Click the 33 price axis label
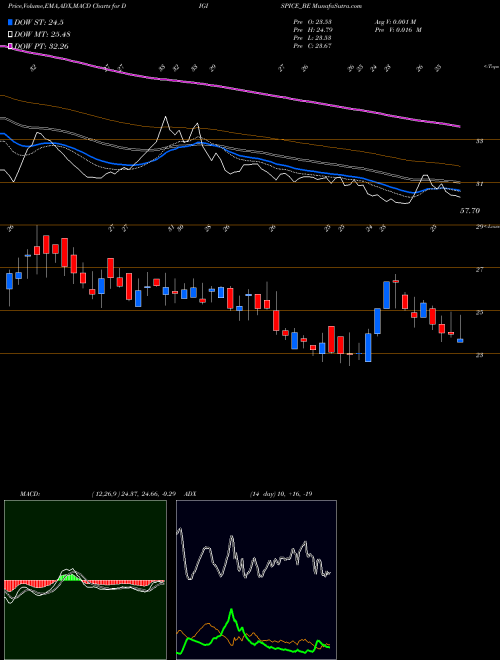Screen dimensions: 500x660 [x=479, y=141]
